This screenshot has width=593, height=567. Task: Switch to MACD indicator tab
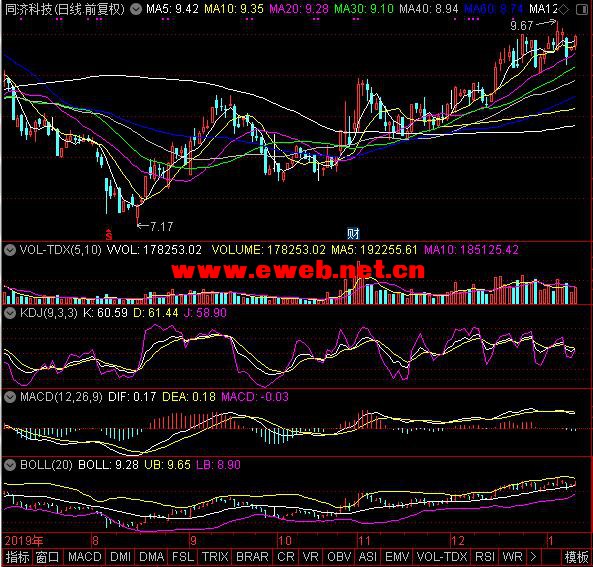click(x=84, y=557)
